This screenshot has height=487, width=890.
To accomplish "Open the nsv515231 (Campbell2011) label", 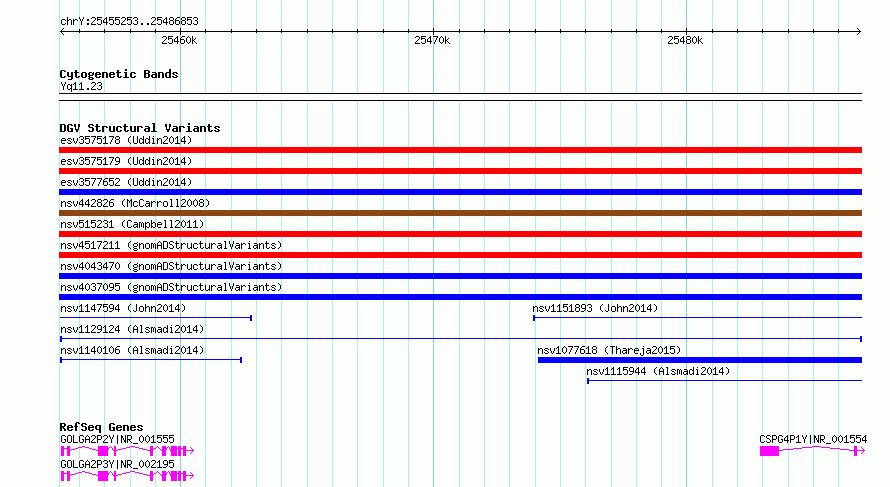I will [132, 224].
